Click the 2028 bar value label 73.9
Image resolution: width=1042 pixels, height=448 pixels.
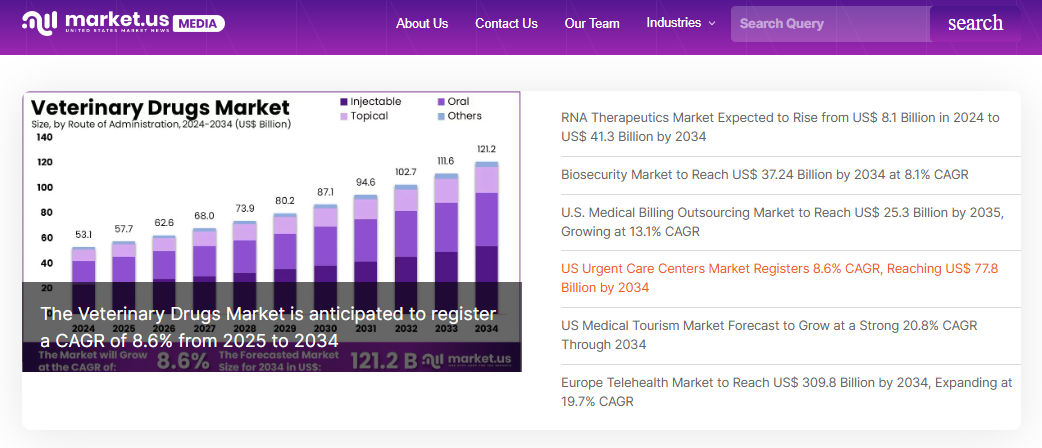pos(245,208)
